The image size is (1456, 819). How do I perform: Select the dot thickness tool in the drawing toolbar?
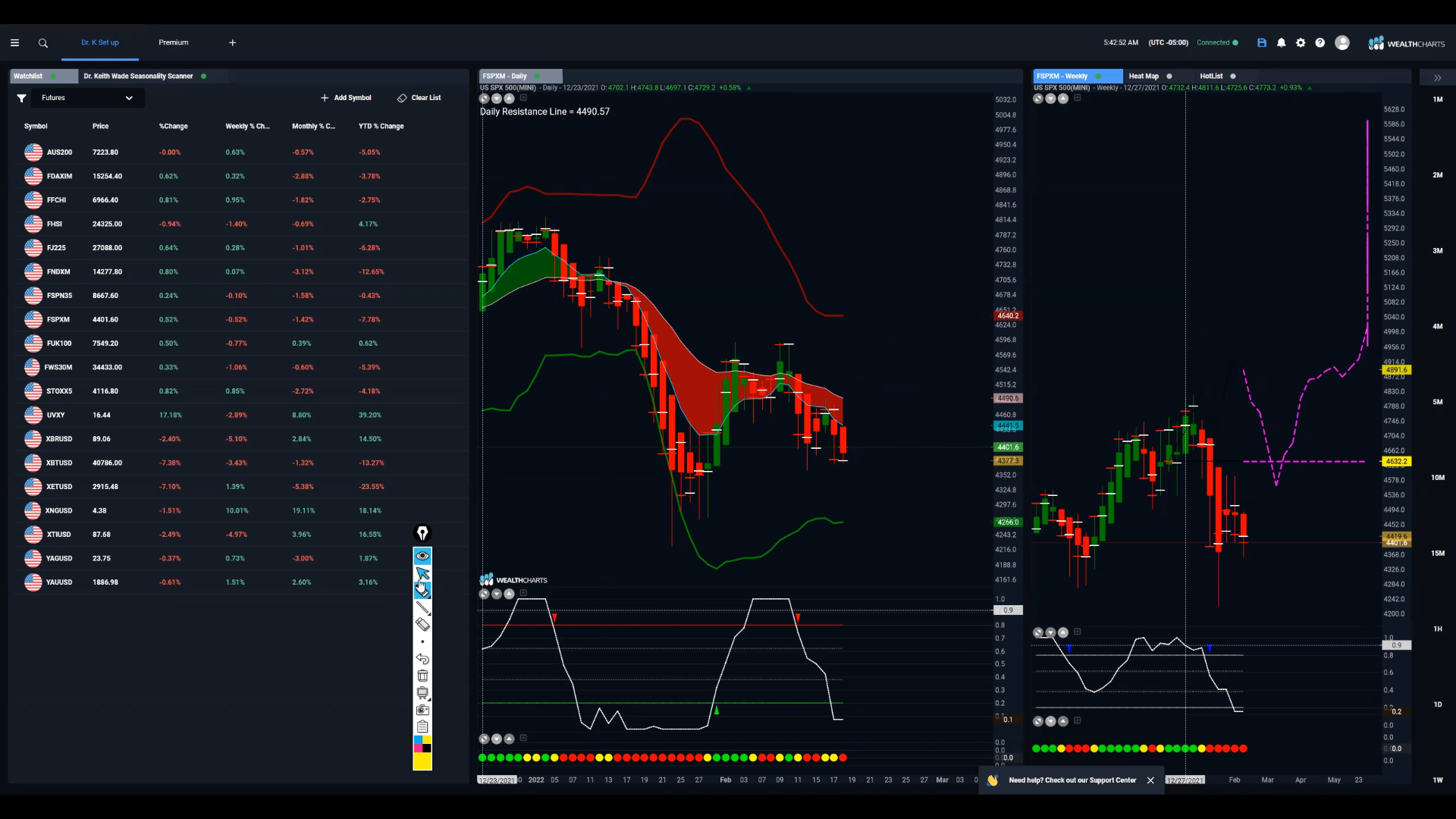point(422,642)
